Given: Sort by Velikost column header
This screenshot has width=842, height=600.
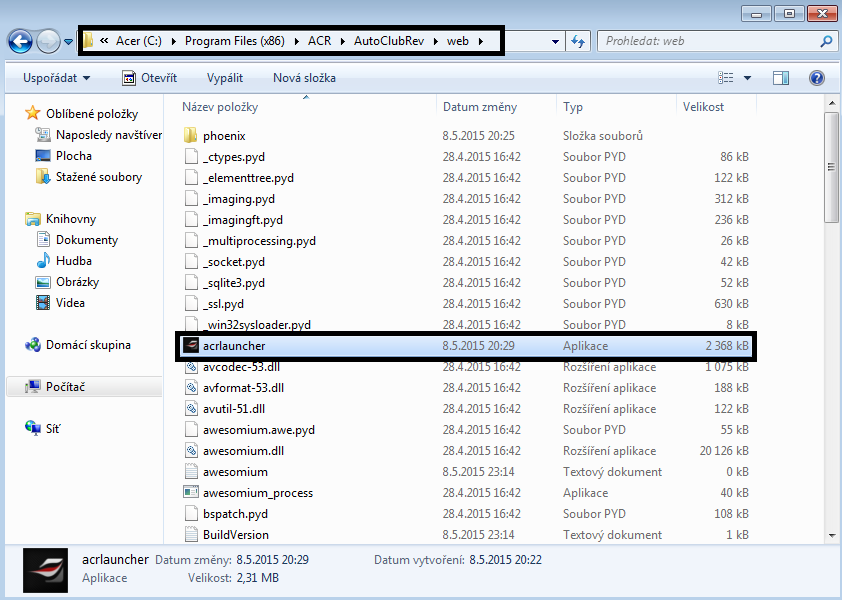Looking at the screenshot, I should point(704,107).
